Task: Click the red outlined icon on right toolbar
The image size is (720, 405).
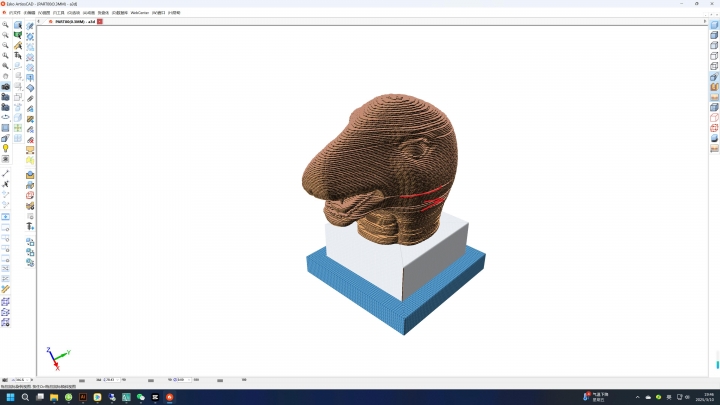Action: point(714,117)
